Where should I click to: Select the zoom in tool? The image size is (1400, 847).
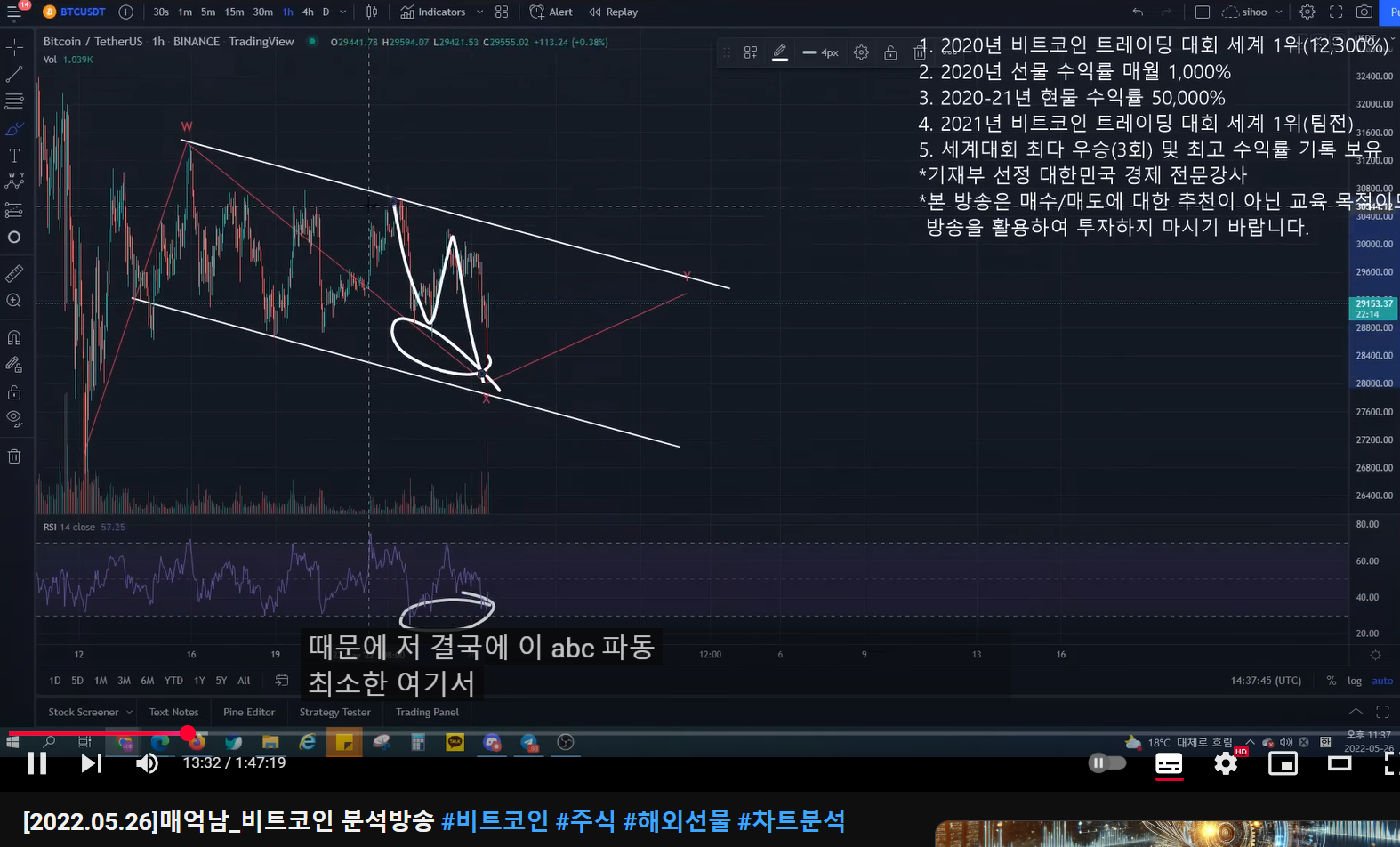(14, 301)
